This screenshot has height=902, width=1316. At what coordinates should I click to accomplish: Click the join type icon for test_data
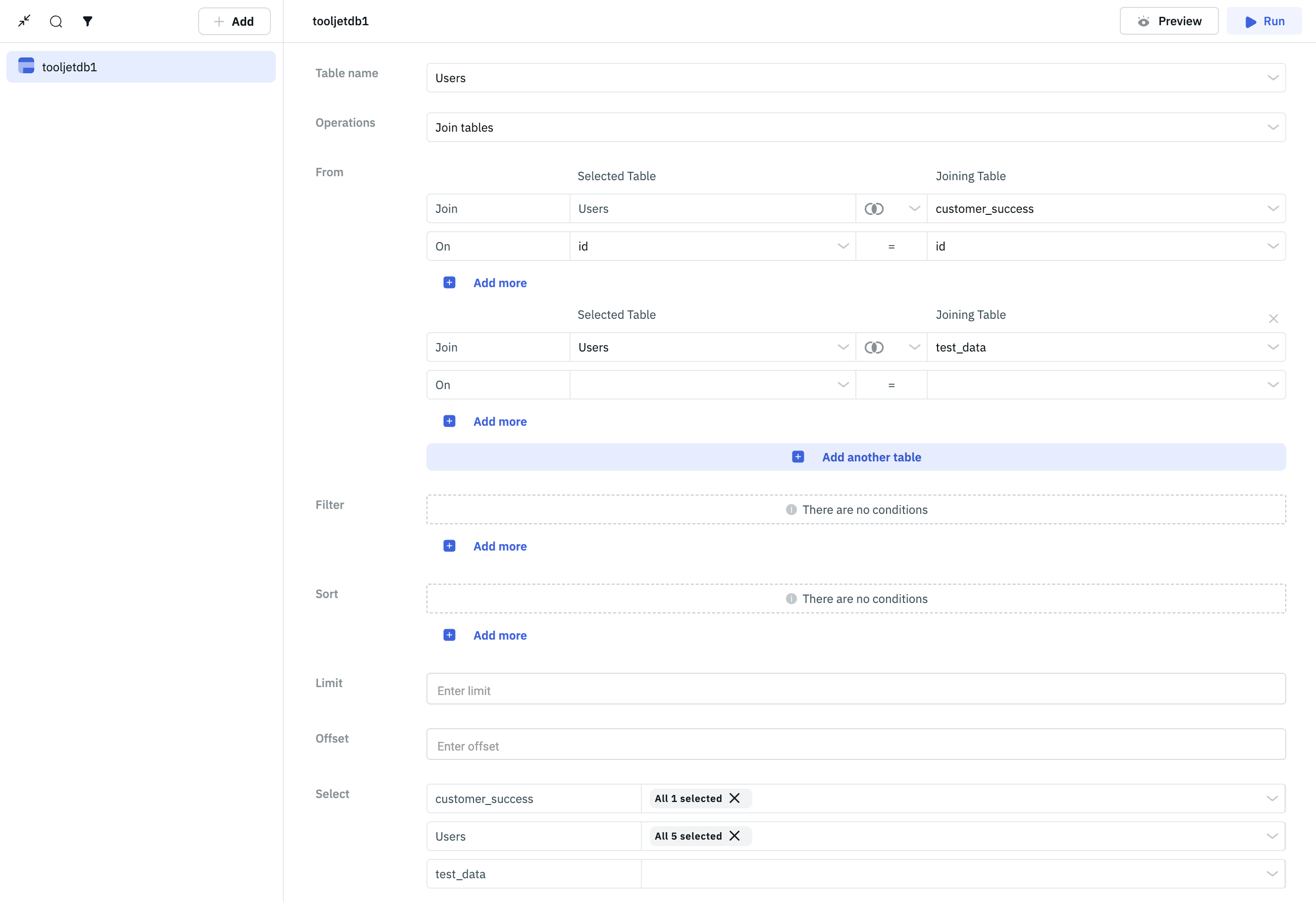pyautogui.click(x=874, y=348)
